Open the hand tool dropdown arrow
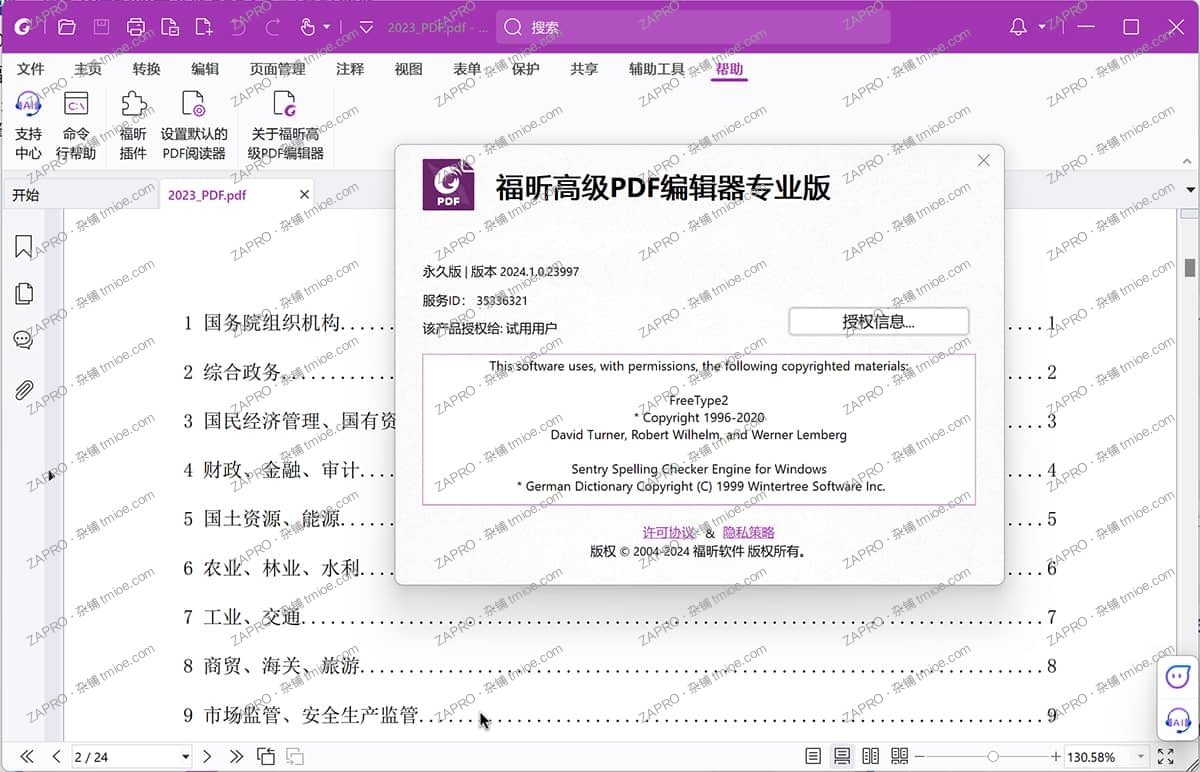The image size is (1200, 772). coord(324,27)
